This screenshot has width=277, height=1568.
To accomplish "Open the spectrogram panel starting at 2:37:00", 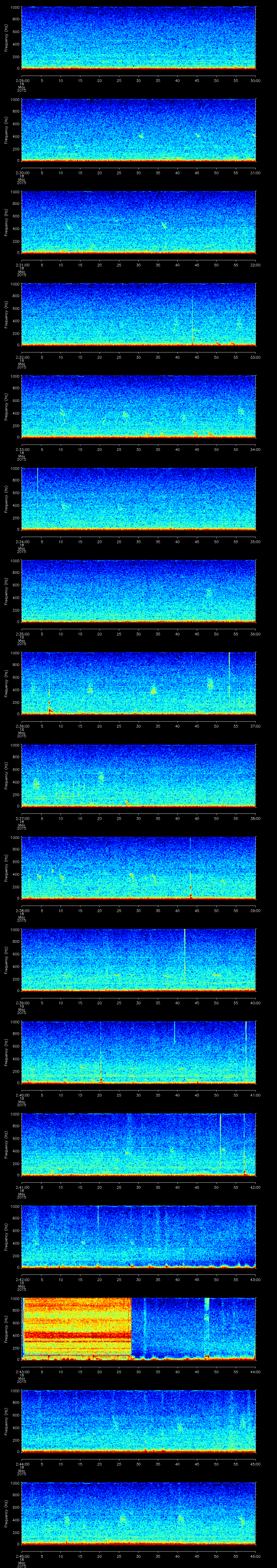I will (138, 775).
